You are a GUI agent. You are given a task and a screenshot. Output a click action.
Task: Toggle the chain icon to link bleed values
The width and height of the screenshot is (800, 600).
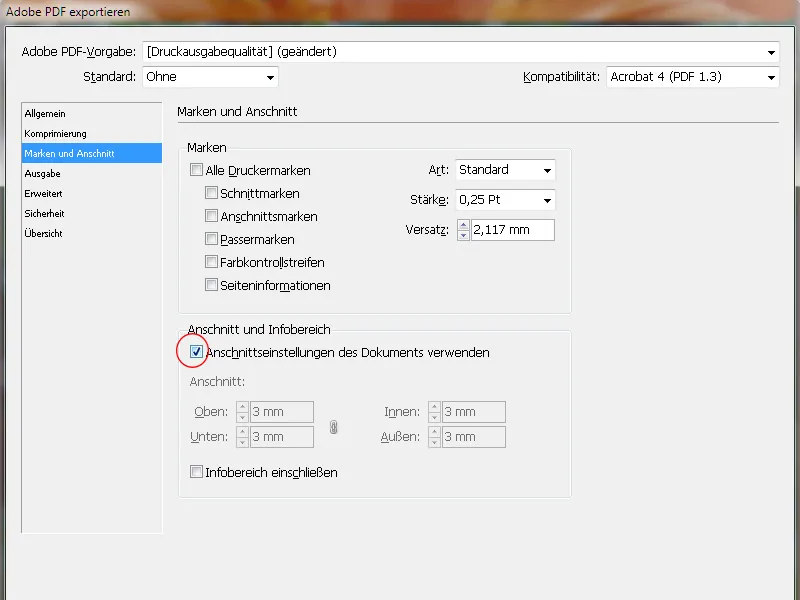point(334,426)
